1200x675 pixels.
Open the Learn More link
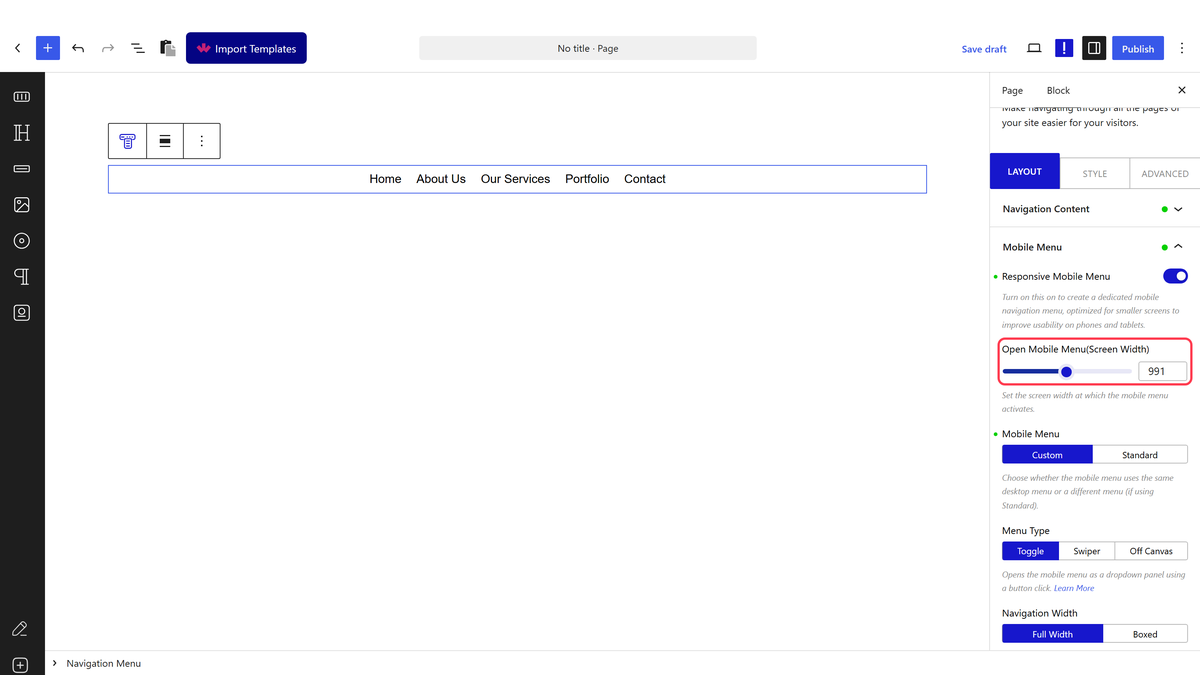pyautogui.click(x=1074, y=588)
